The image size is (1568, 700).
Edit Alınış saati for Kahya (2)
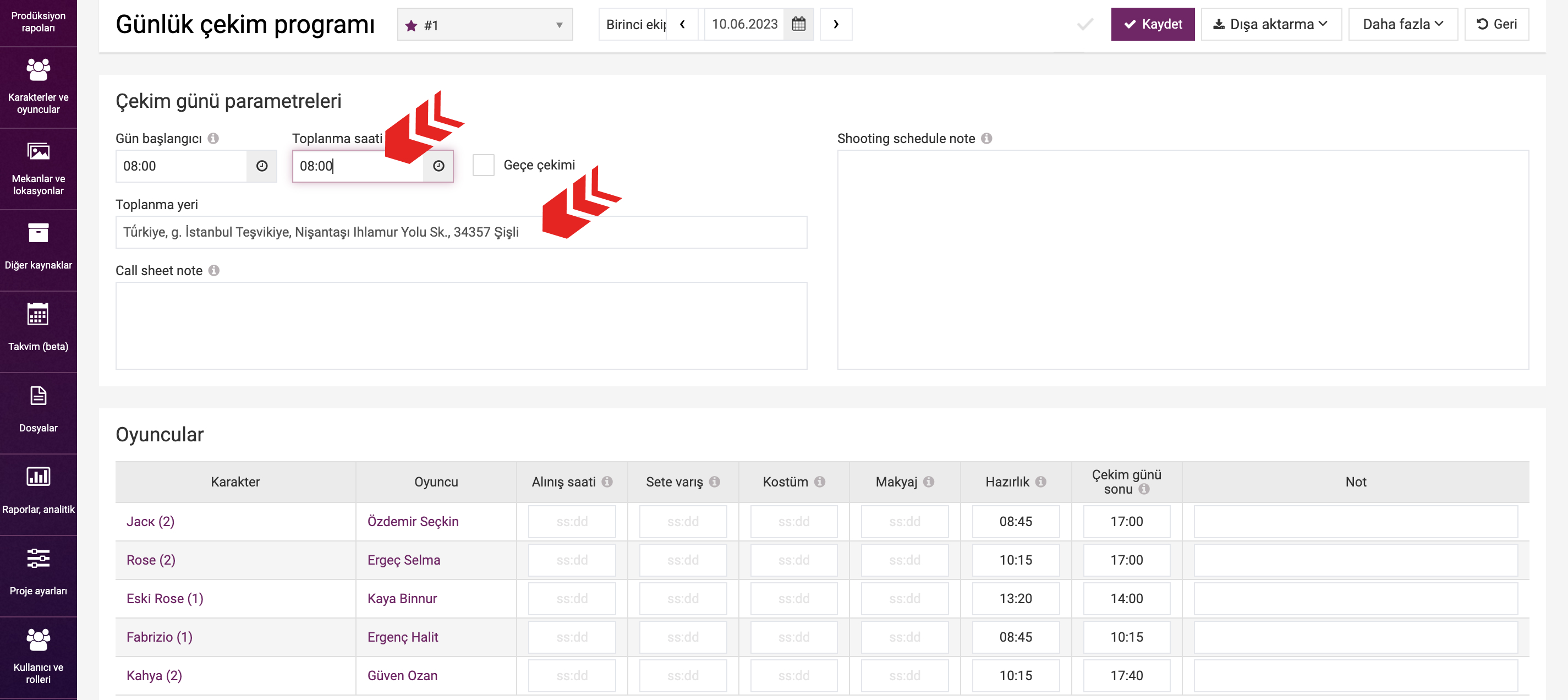pyautogui.click(x=572, y=676)
